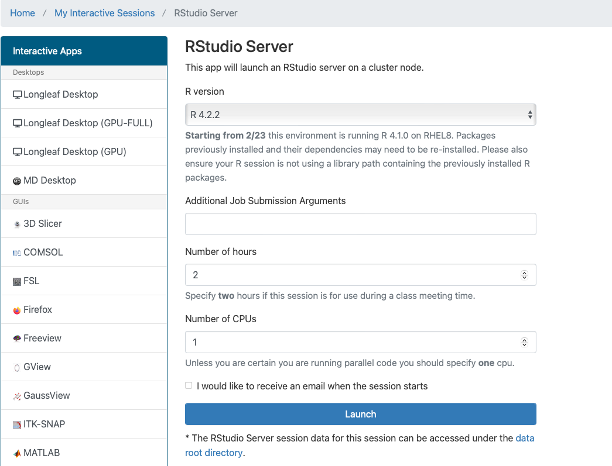Select Longleaf Desktop (GPU) entry
The height and width of the screenshot is (466, 612).
[x=84, y=151]
